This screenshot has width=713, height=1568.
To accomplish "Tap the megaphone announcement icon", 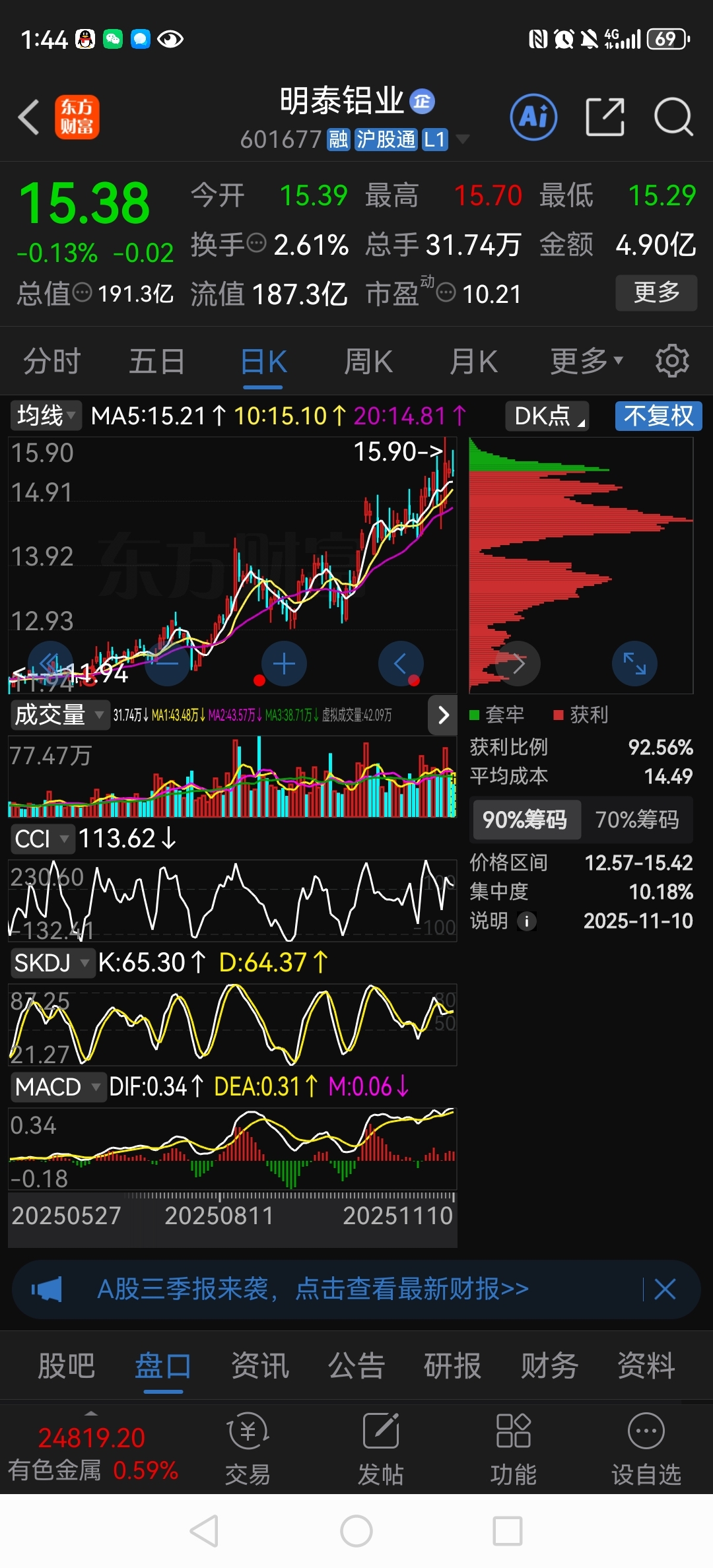I will pyautogui.click(x=47, y=1289).
